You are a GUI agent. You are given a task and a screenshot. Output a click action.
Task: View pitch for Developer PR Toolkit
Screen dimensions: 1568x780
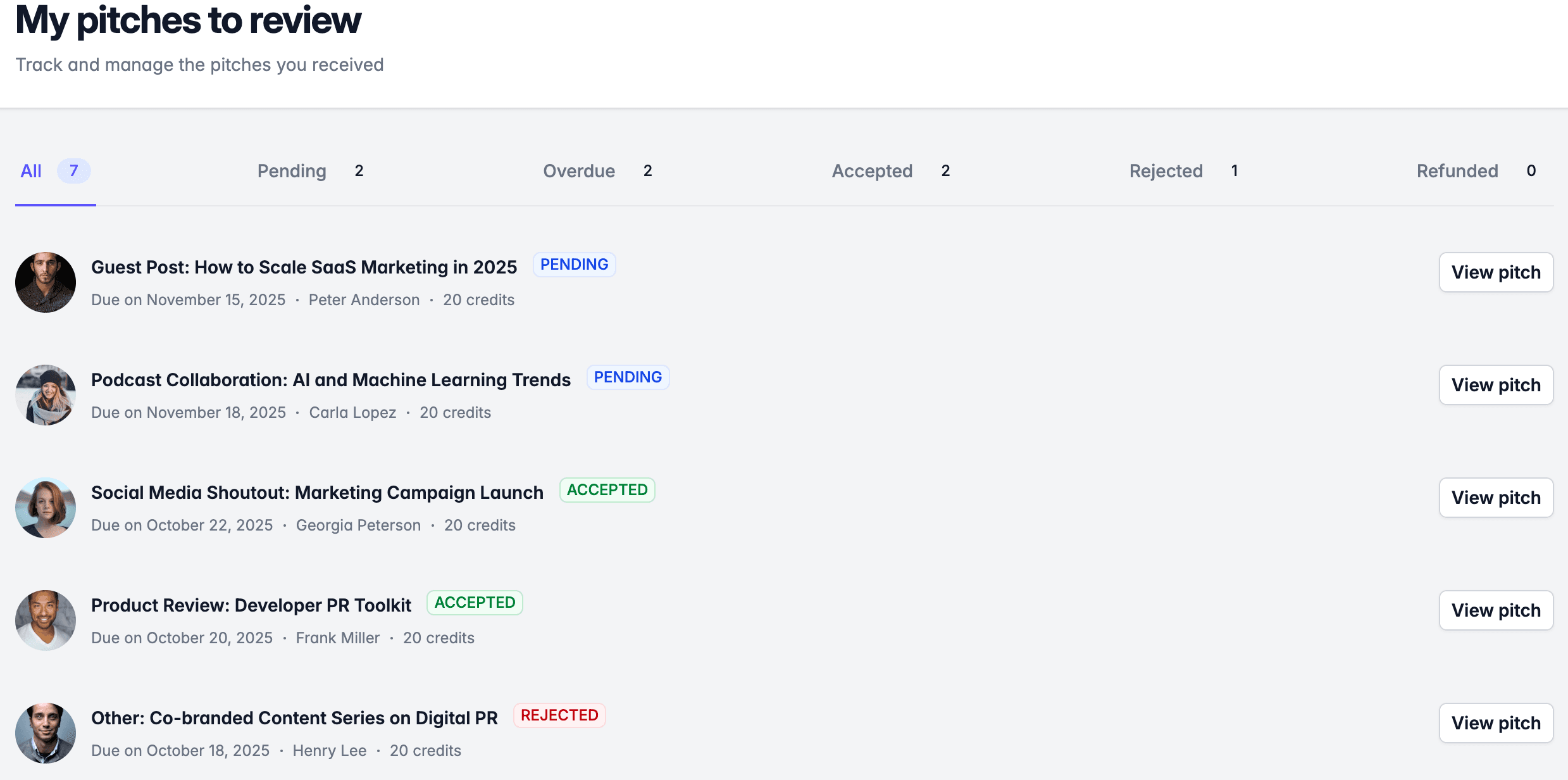(x=1495, y=610)
